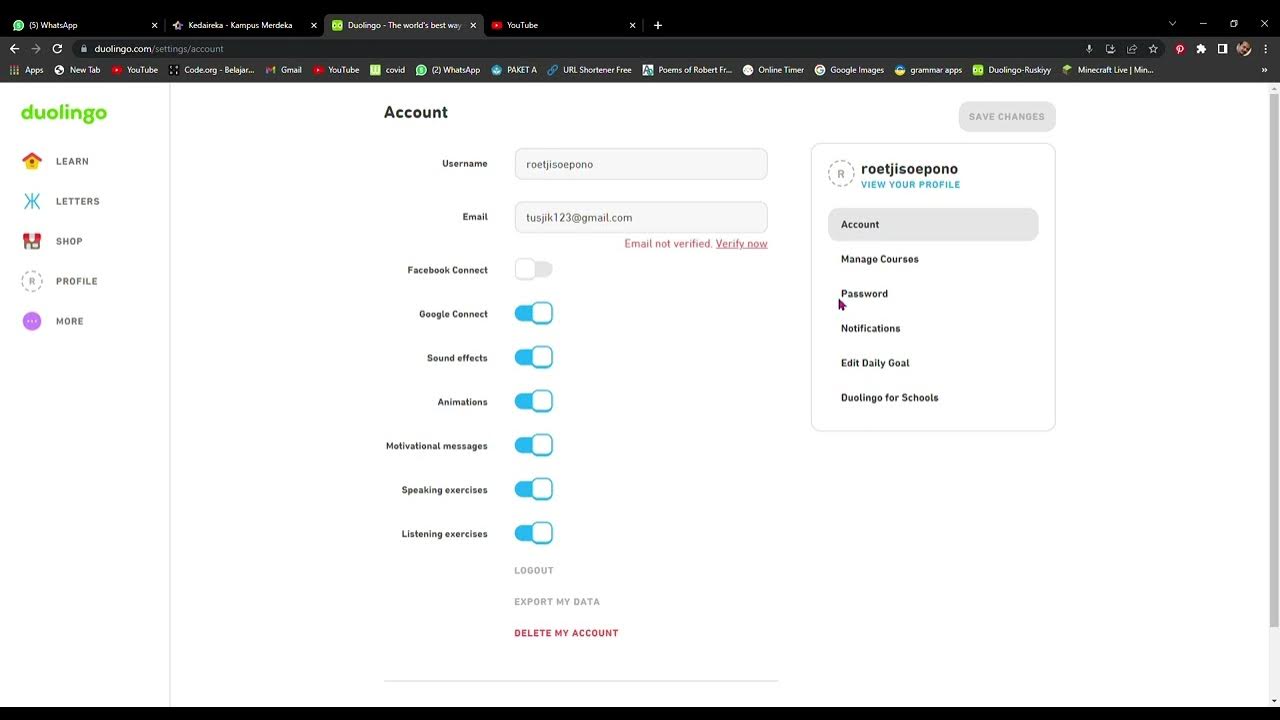Go back in browser history
The width and height of the screenshot is (1280, 720).
pyautogui.click(x=14, y=48)
